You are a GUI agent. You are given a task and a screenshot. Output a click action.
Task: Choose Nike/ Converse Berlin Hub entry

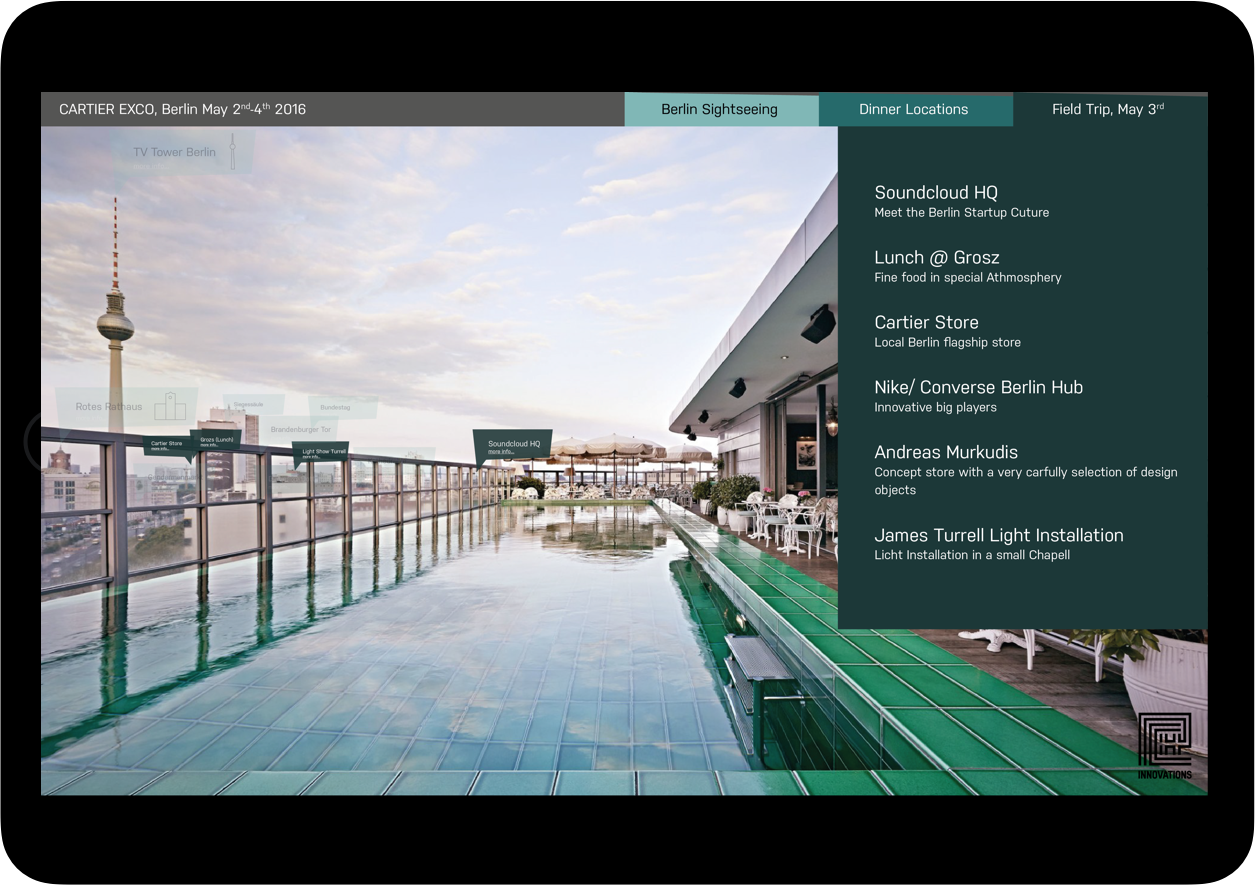pyautogui.click(x=978, y=396)
